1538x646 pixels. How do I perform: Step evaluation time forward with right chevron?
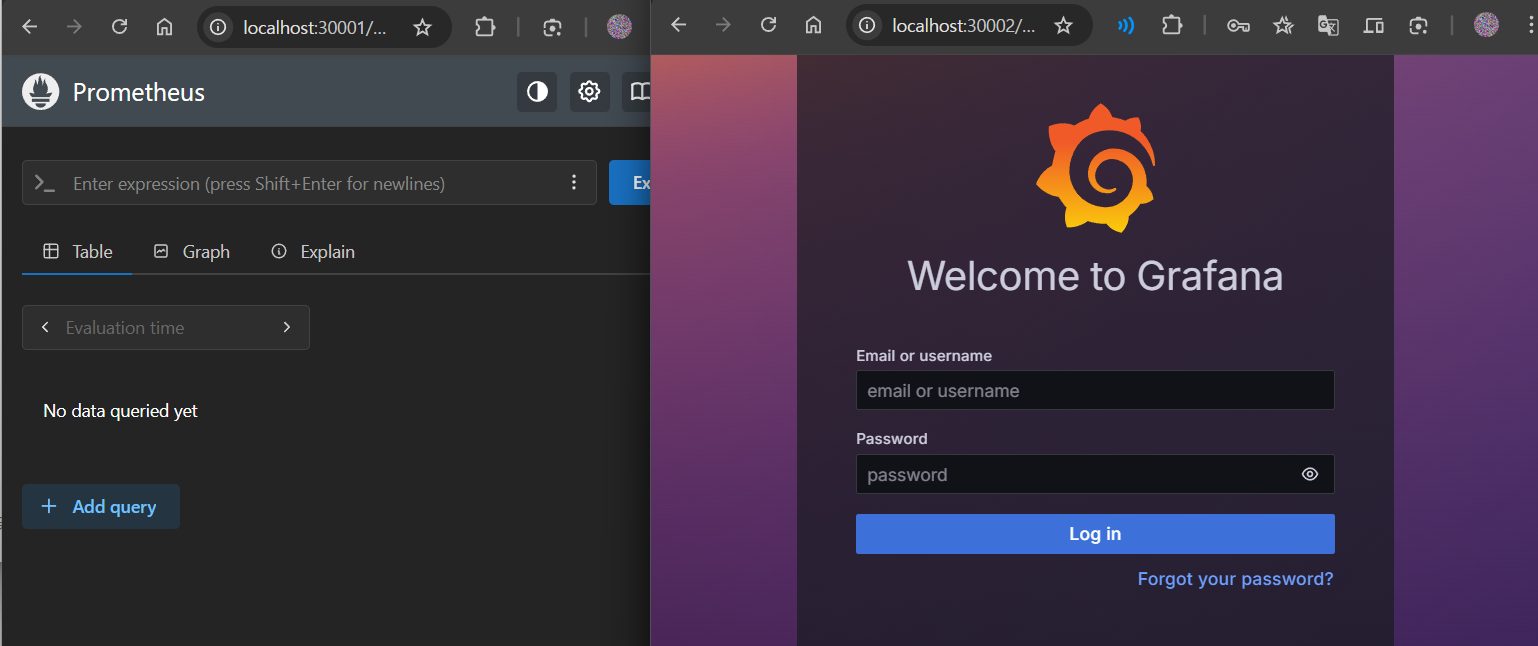click(287, 327)
